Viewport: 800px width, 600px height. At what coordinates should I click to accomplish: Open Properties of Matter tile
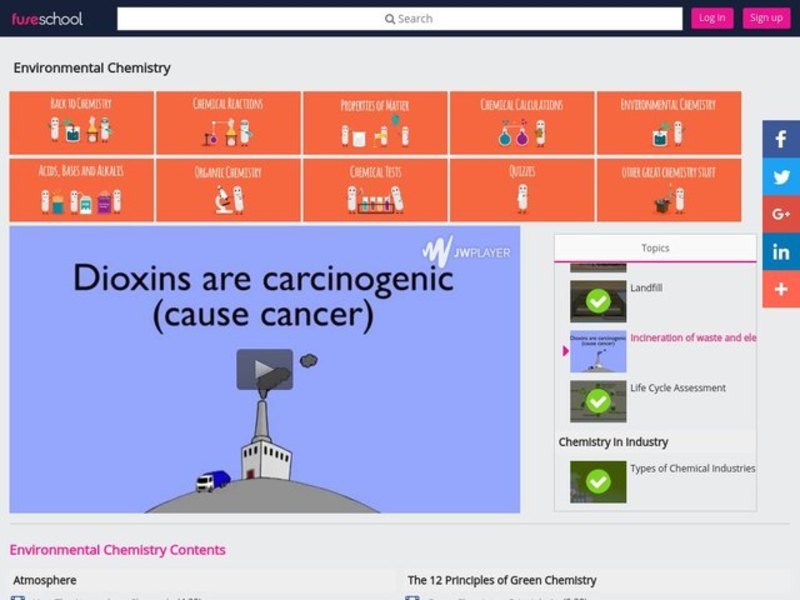[x=375, y=123]
